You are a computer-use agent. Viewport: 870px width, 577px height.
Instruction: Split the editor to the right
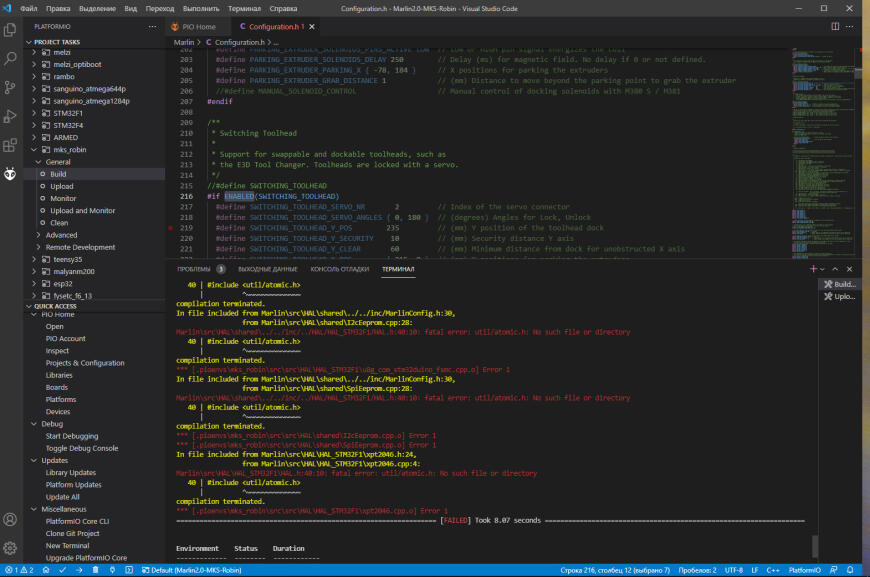(835, 27)
